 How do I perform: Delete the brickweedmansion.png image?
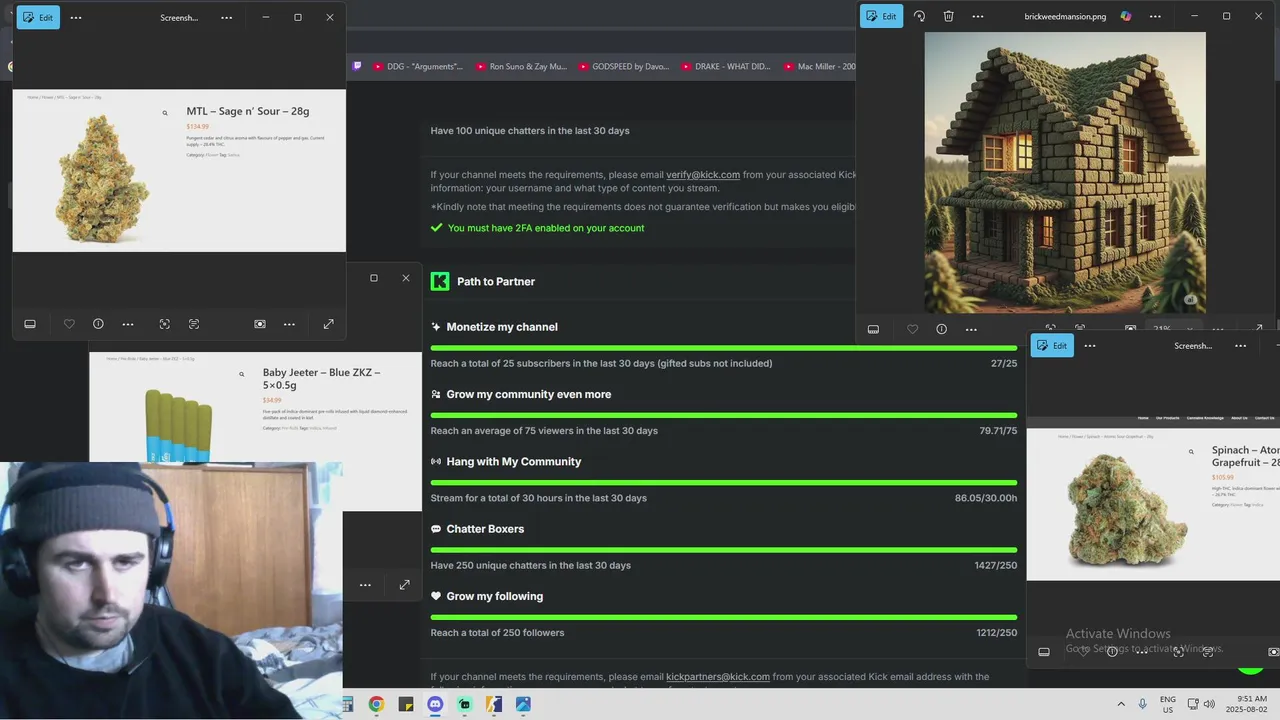coord(948,16)
